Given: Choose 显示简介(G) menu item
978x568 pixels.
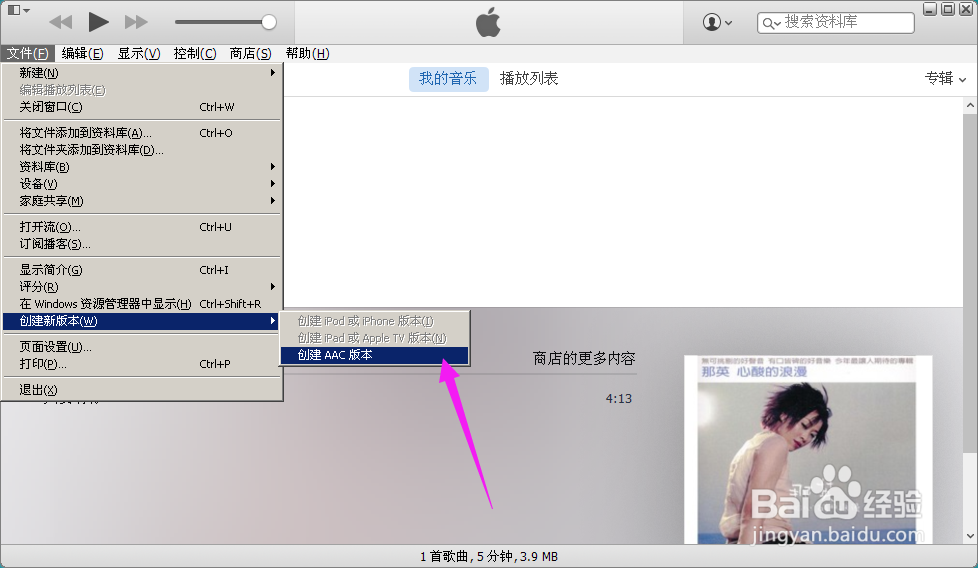Looking at the screenshot, I should (x=142, y=270).
